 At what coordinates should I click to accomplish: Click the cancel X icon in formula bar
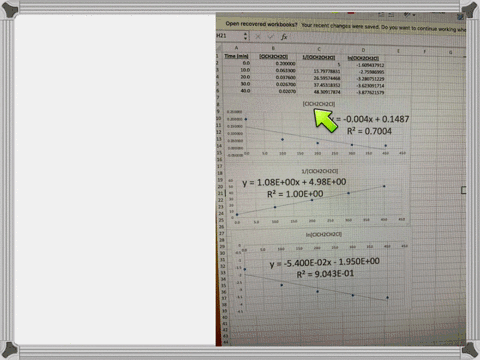click(258, 36)
